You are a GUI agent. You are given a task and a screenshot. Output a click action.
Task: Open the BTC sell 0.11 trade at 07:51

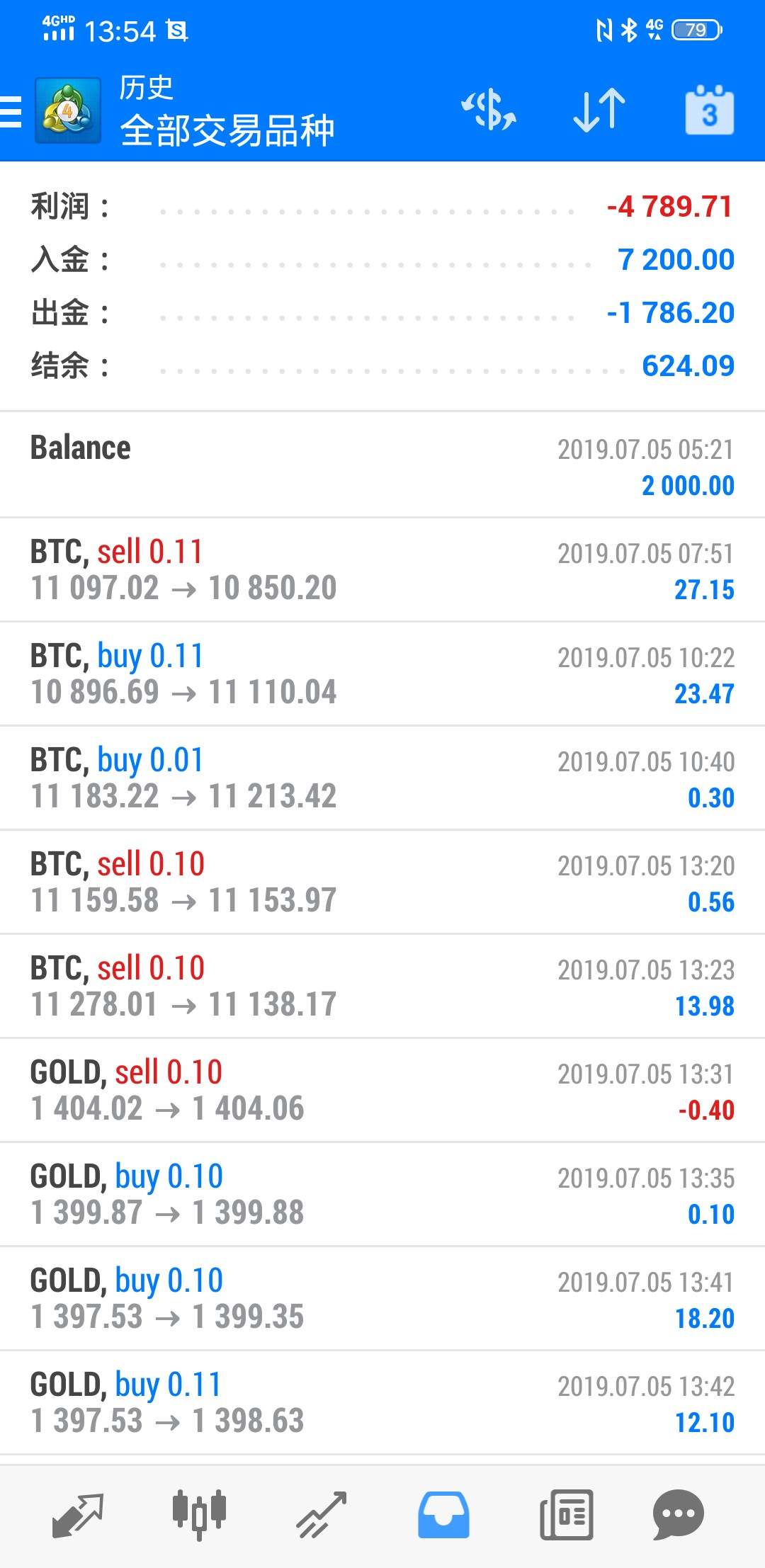382,569
